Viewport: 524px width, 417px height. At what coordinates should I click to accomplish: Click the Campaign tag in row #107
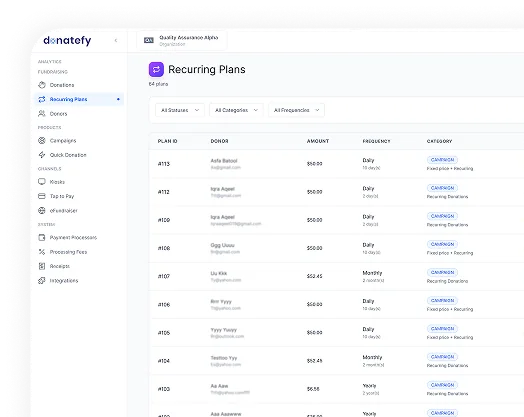click(442, 272)
